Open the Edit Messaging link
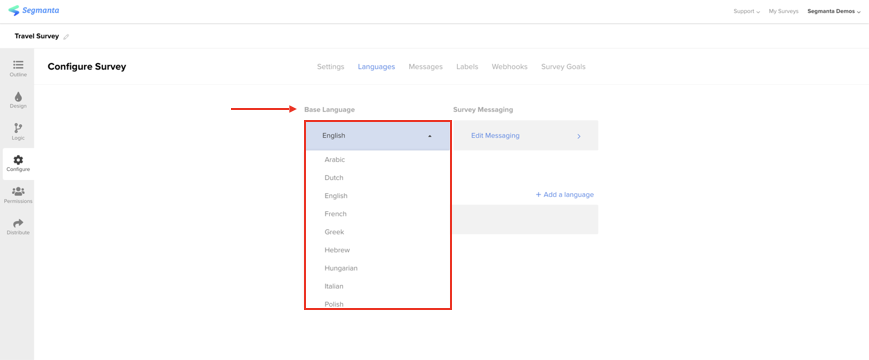 [x=495, y=135]
